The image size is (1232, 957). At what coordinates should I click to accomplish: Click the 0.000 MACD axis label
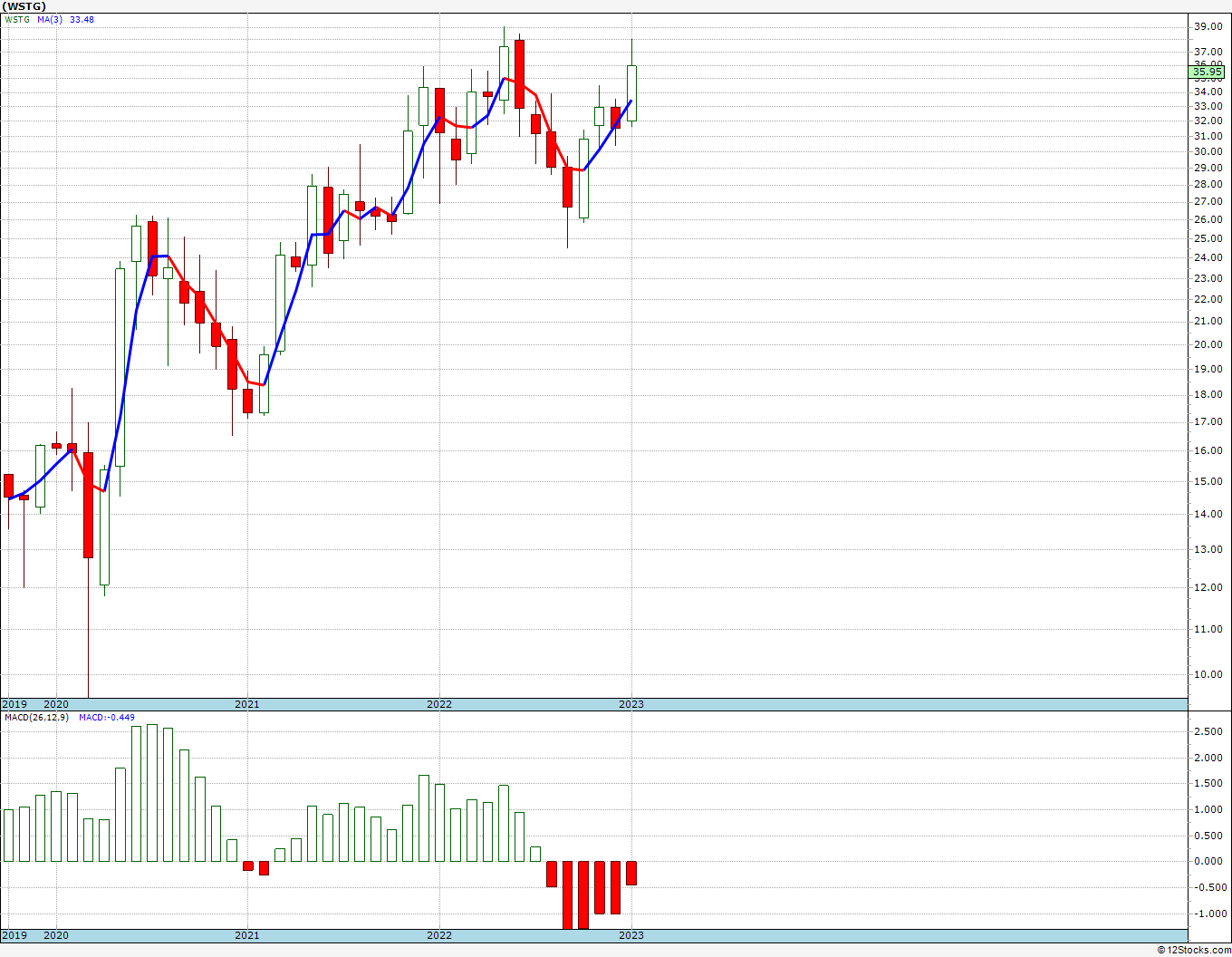tap(1208, 862)
